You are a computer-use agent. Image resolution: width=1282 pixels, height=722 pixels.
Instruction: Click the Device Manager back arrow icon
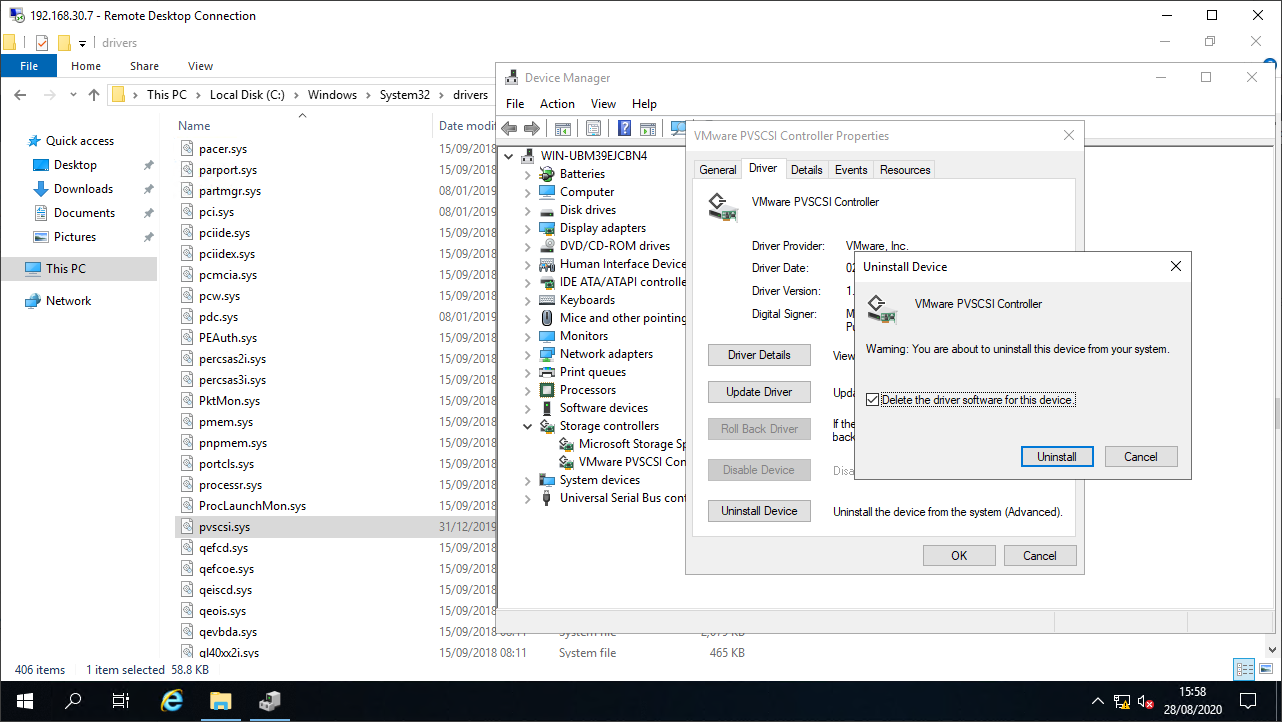tap(509, 128)
